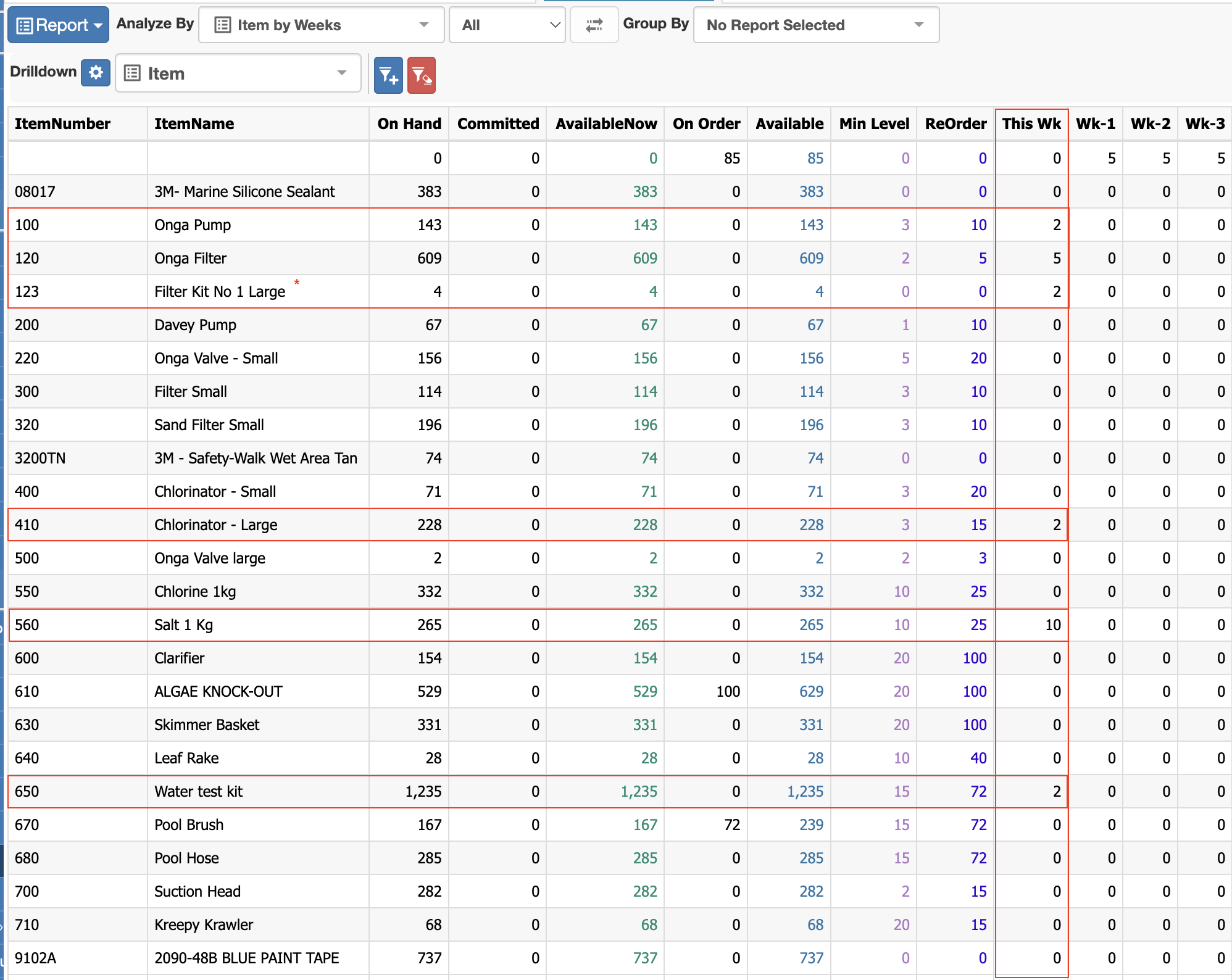Click Chlorinator - Small item name
This screenshot has width=1232, height=980.
click(x=215, y=491)
